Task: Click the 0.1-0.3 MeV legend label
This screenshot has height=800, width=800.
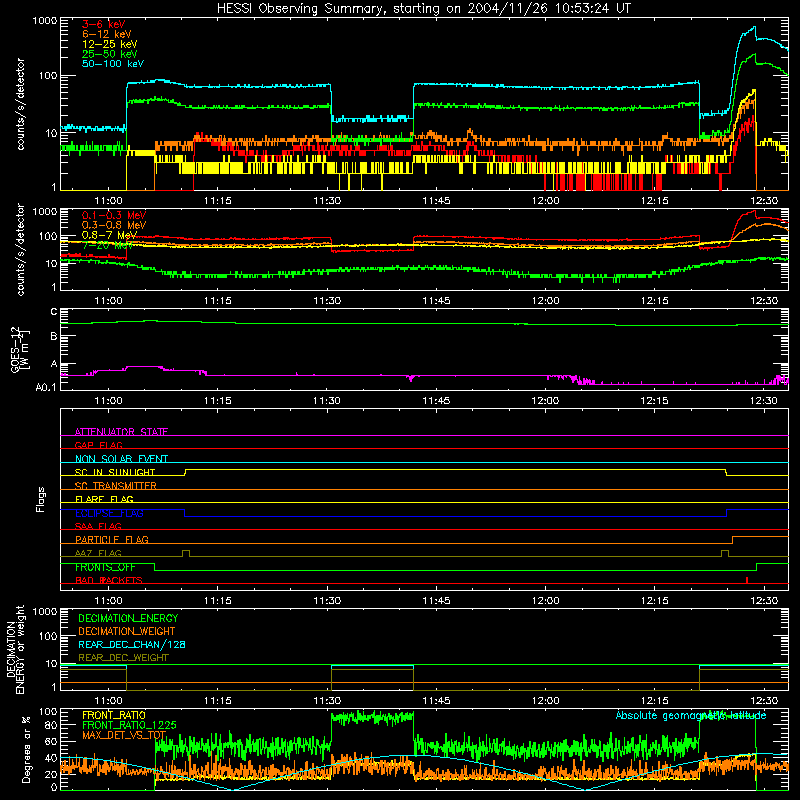Action: (x=114, y=215)
